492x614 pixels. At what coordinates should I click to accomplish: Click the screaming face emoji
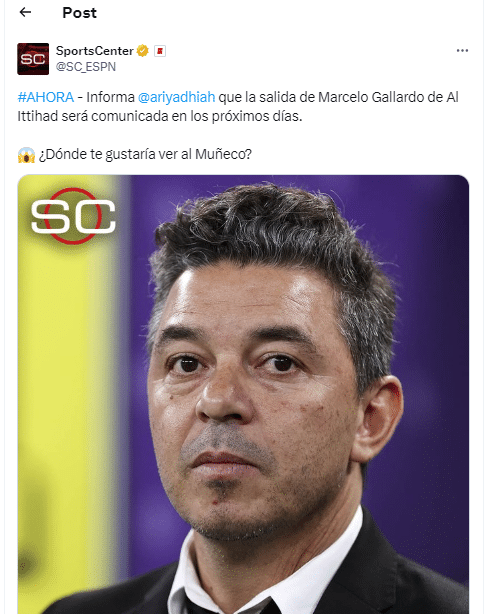pyautogui.click(x=26, y=155)
